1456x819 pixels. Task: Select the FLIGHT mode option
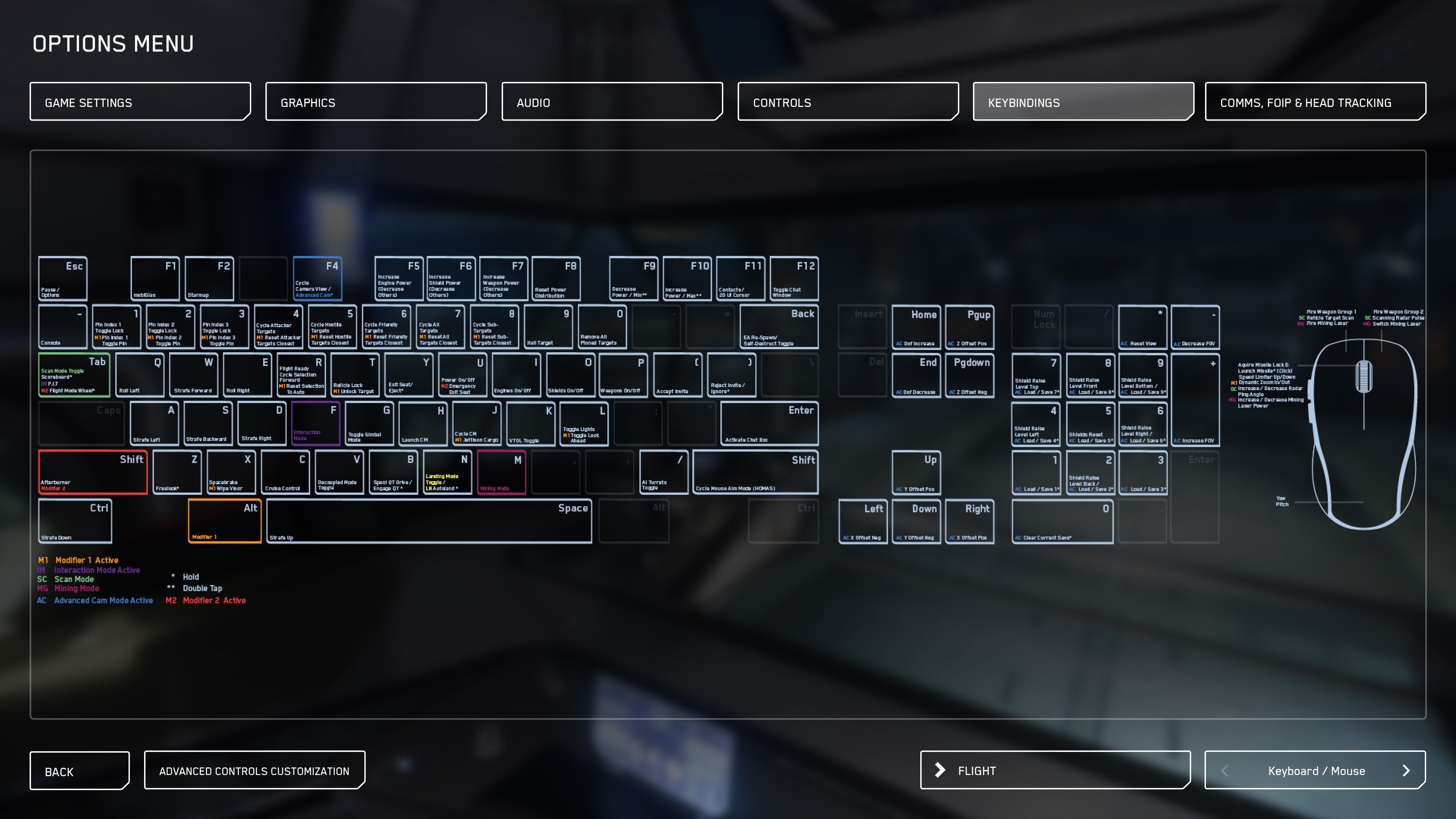click(1055, 770)
